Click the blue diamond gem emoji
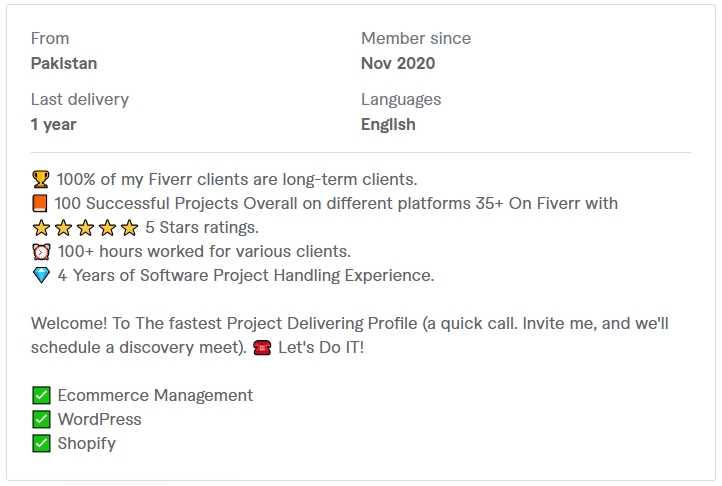 [41, 275]
